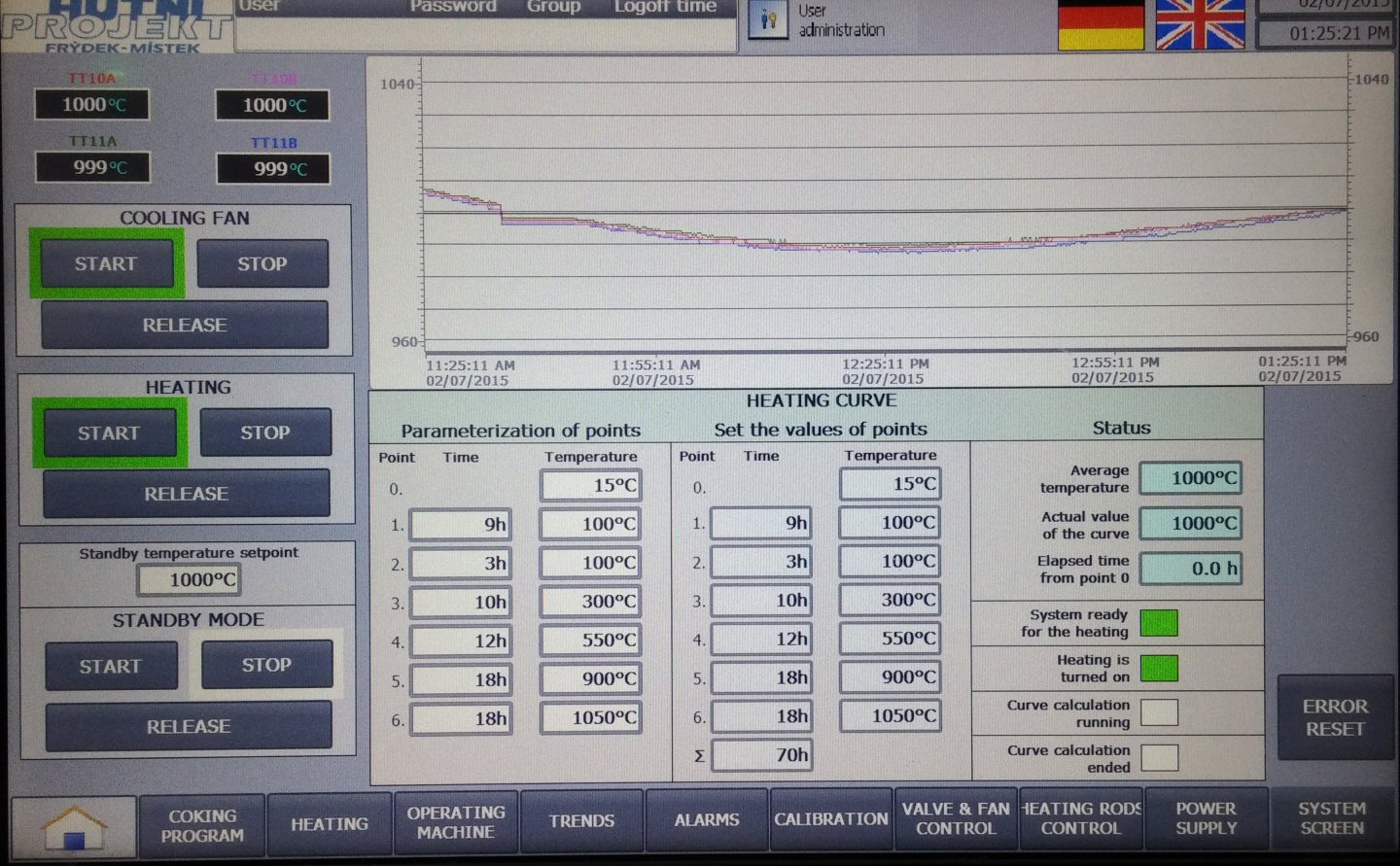The image size is (1400, 866).
Task: Open the Power Supply screen
Action: pyautogui.click(x=1206, y=818)
